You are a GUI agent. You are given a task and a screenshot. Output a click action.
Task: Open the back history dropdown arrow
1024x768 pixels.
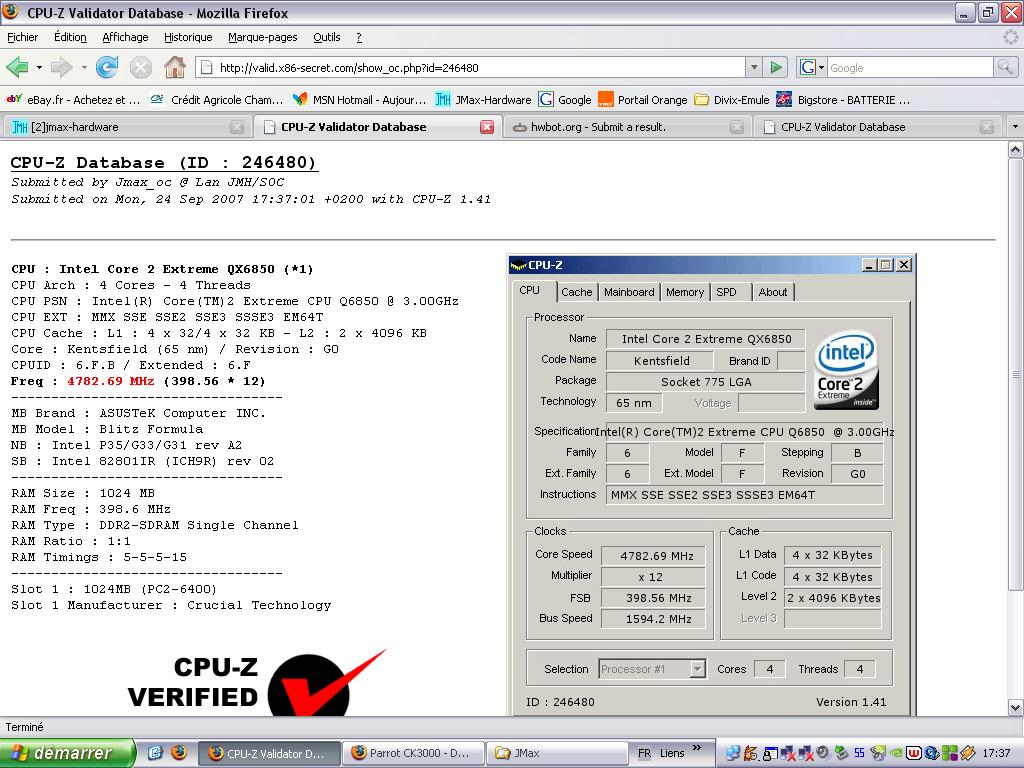tap(39, 67)
